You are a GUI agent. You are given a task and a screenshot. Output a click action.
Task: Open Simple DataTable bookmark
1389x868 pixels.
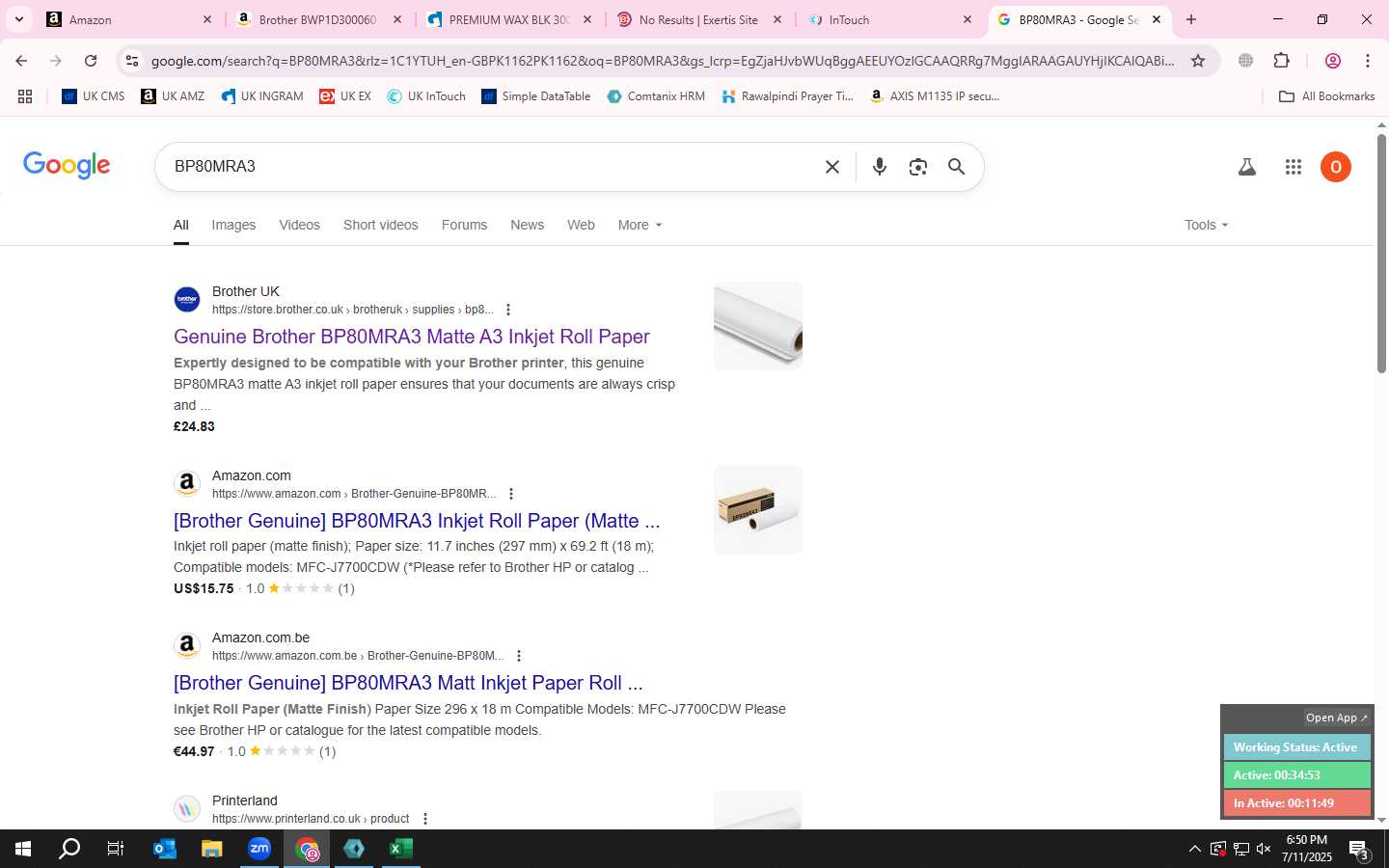(x=536, y=96)
